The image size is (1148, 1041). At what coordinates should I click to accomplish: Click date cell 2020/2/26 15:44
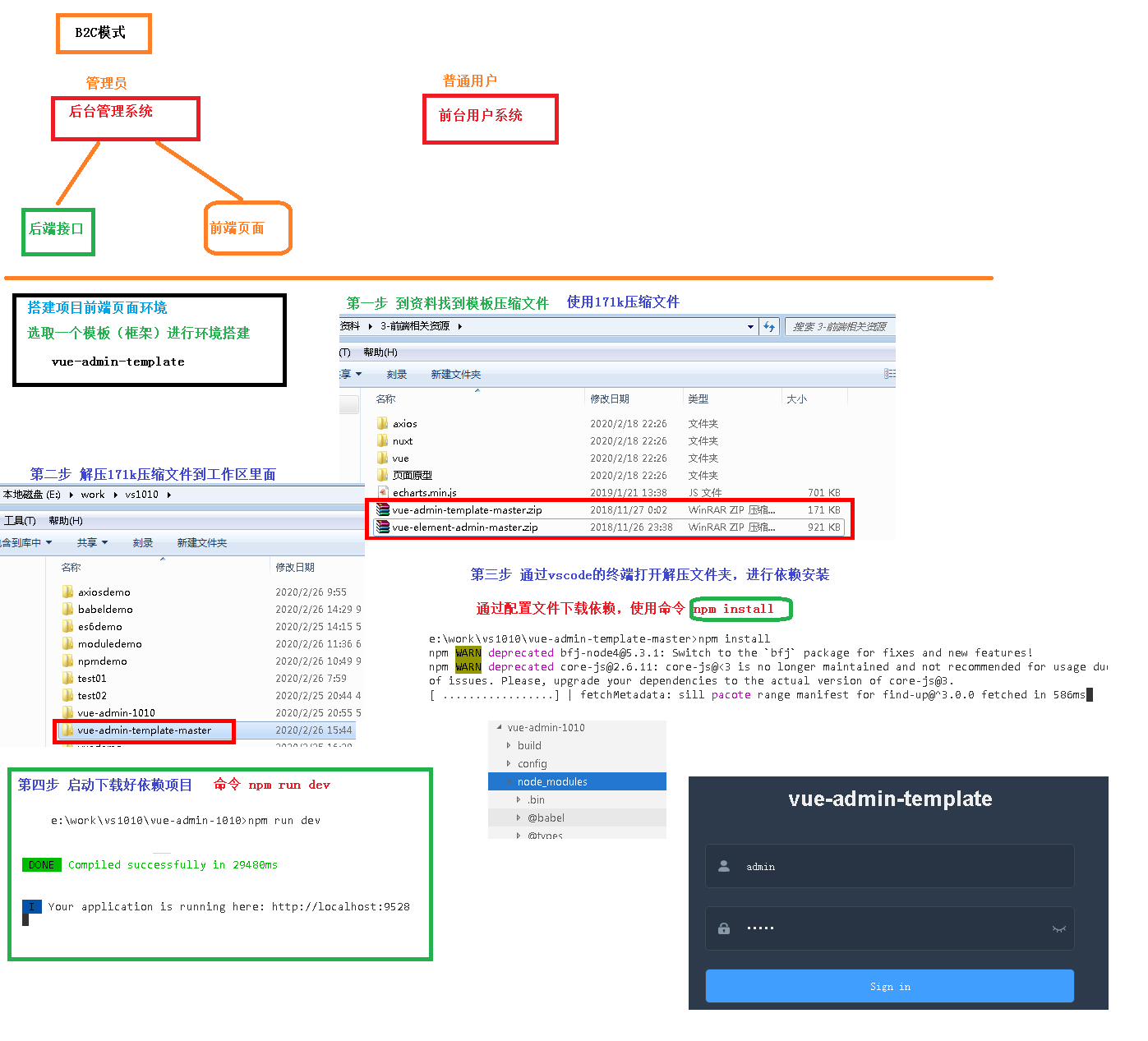pos(314,730)
